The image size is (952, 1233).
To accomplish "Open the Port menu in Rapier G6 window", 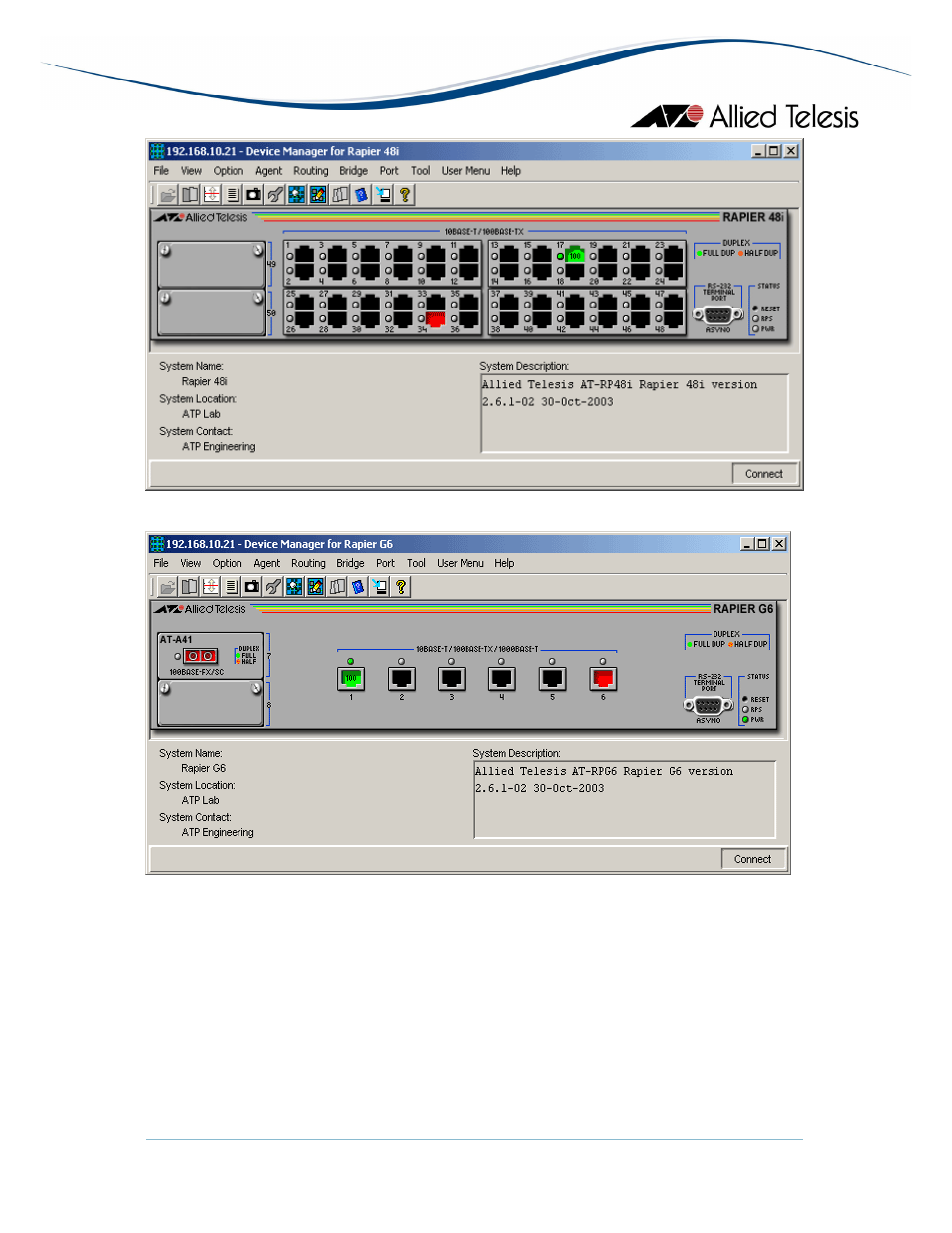I will 386,564.
